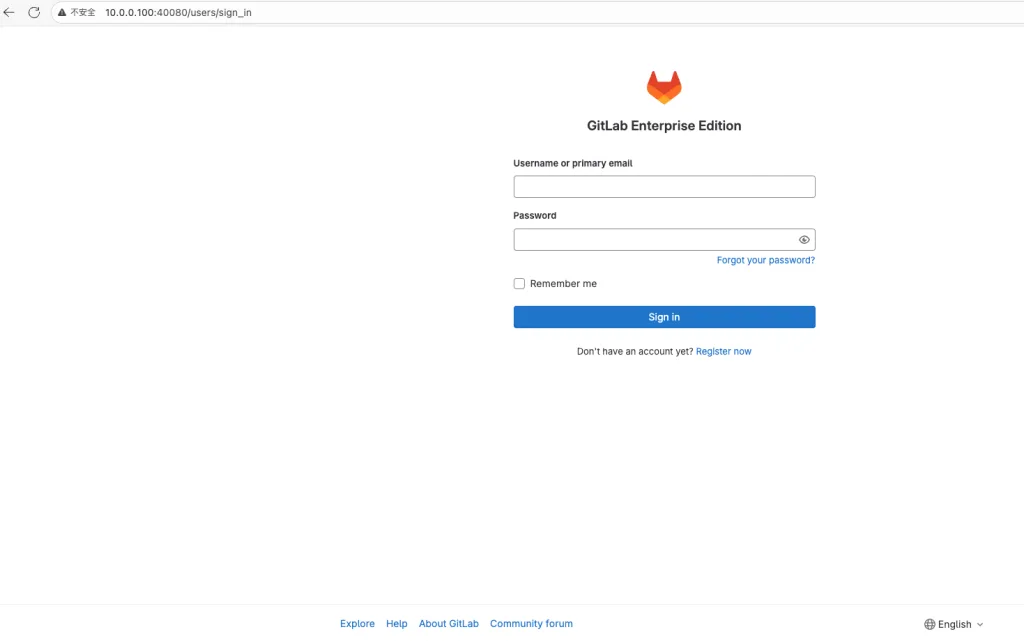Click the browser back arrow
Screen dimensions: 1024x641
tap(11, 12)
